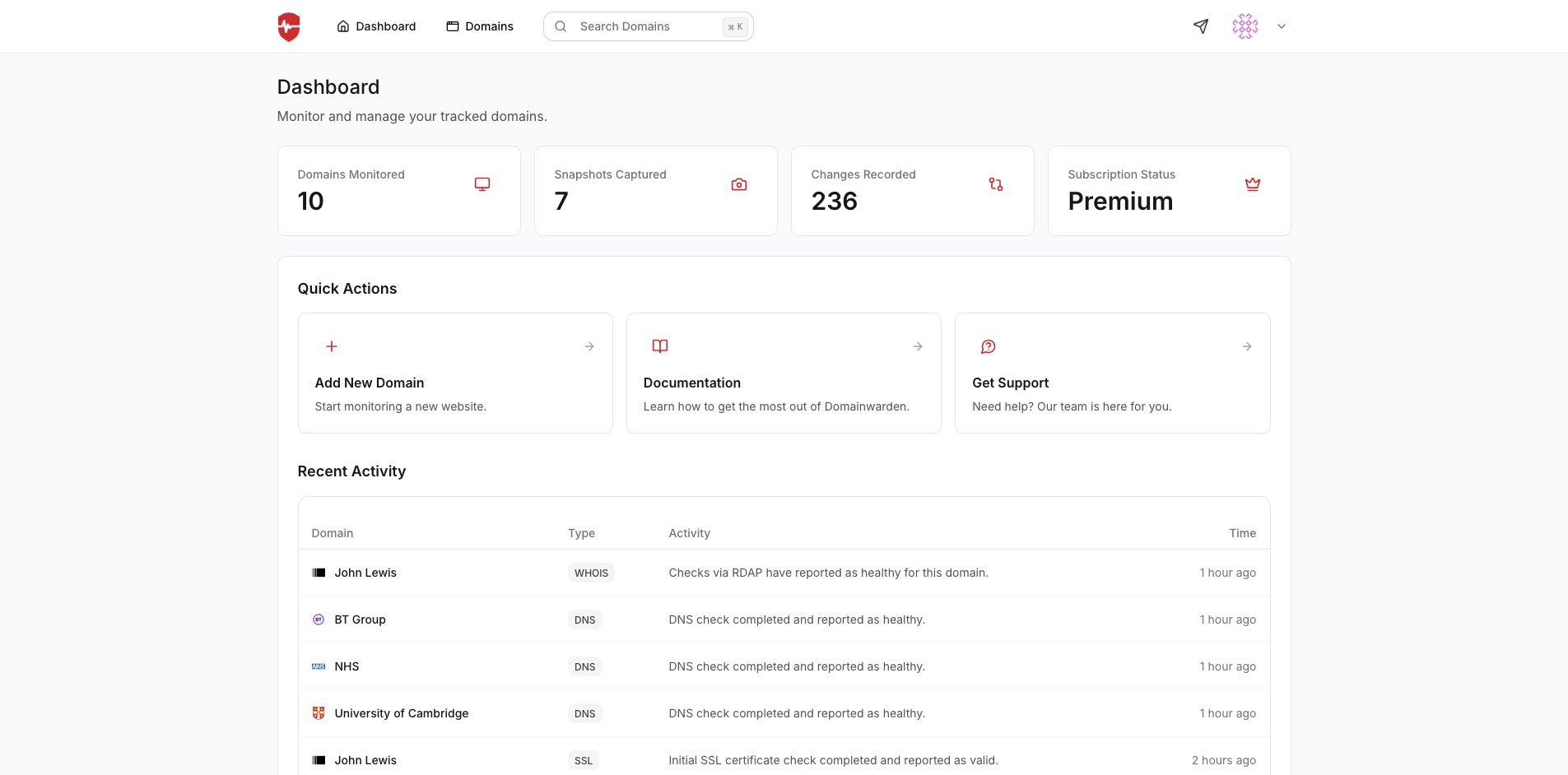
Task: Click the Quick Actions heading
Action: (347, 289)
